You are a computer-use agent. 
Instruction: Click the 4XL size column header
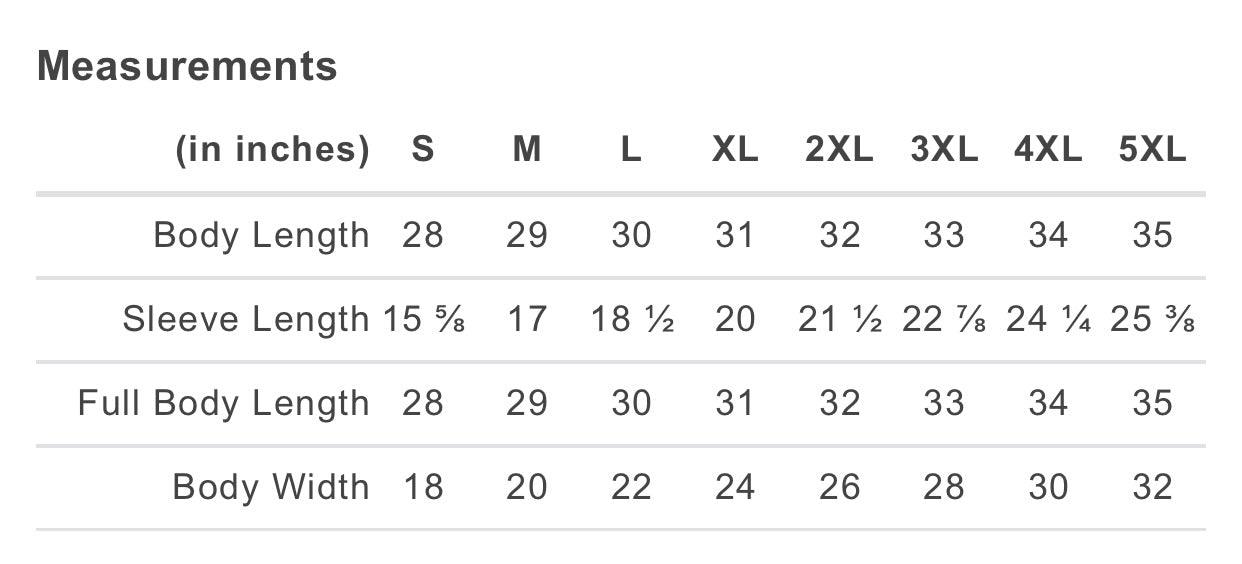[x=1048, y=150]
